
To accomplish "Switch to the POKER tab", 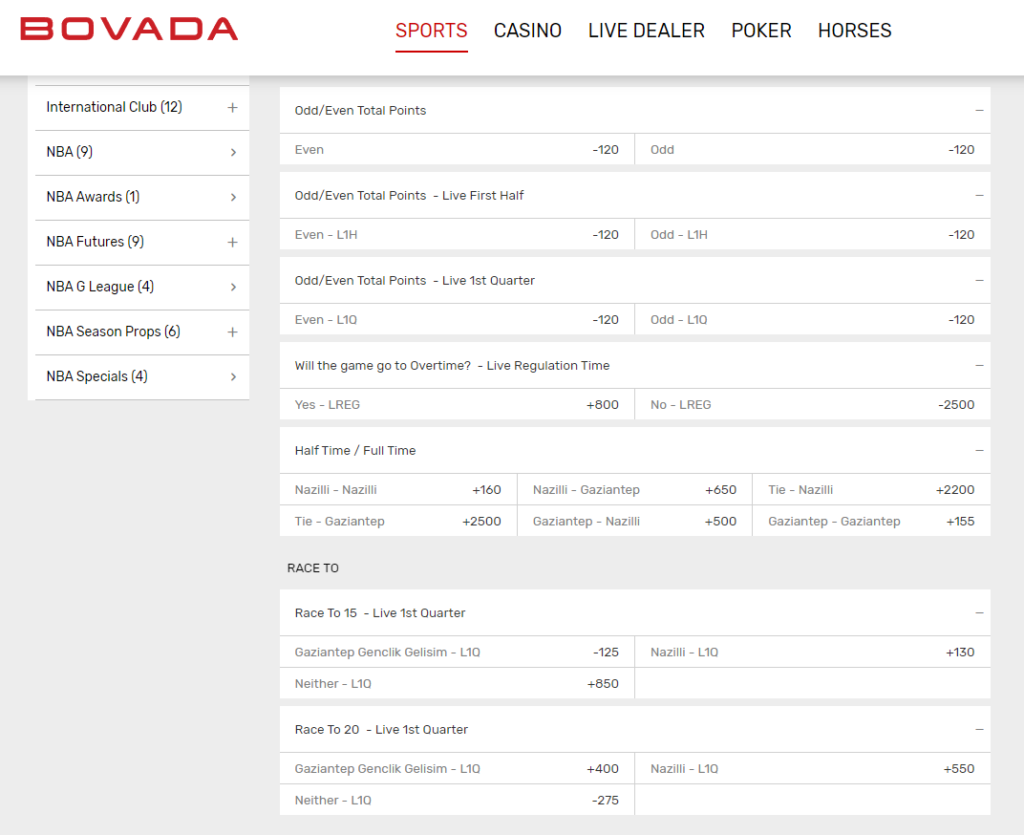I will coord(761,31).
